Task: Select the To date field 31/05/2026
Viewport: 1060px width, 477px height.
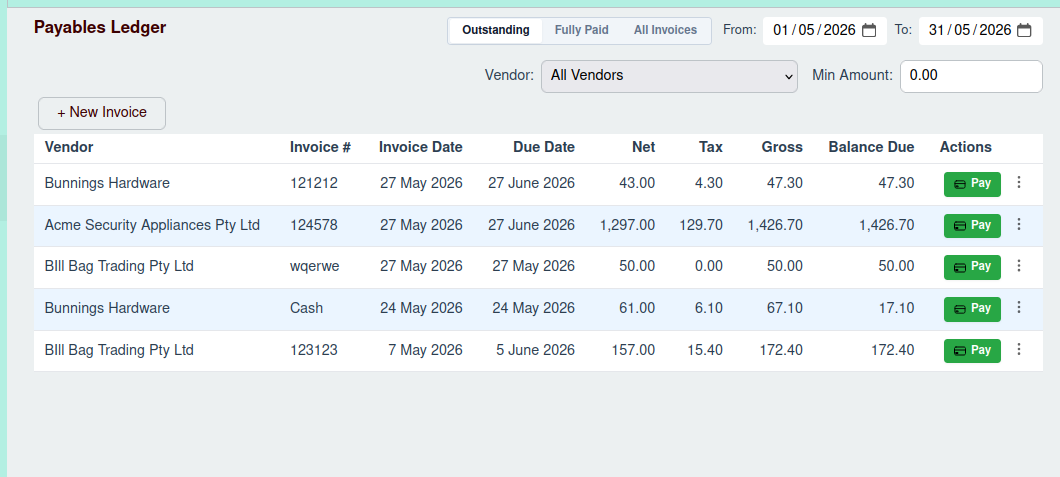Action: pos(980,30)
